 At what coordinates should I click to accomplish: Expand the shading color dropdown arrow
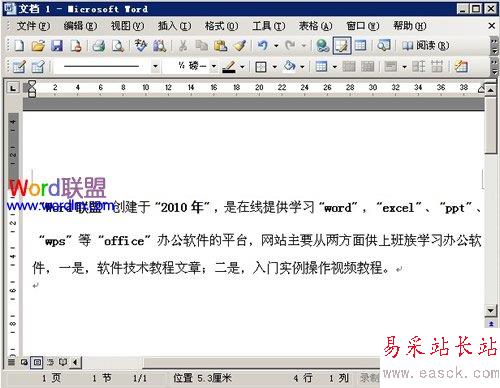pyautogui.click(x=302, y=67)
